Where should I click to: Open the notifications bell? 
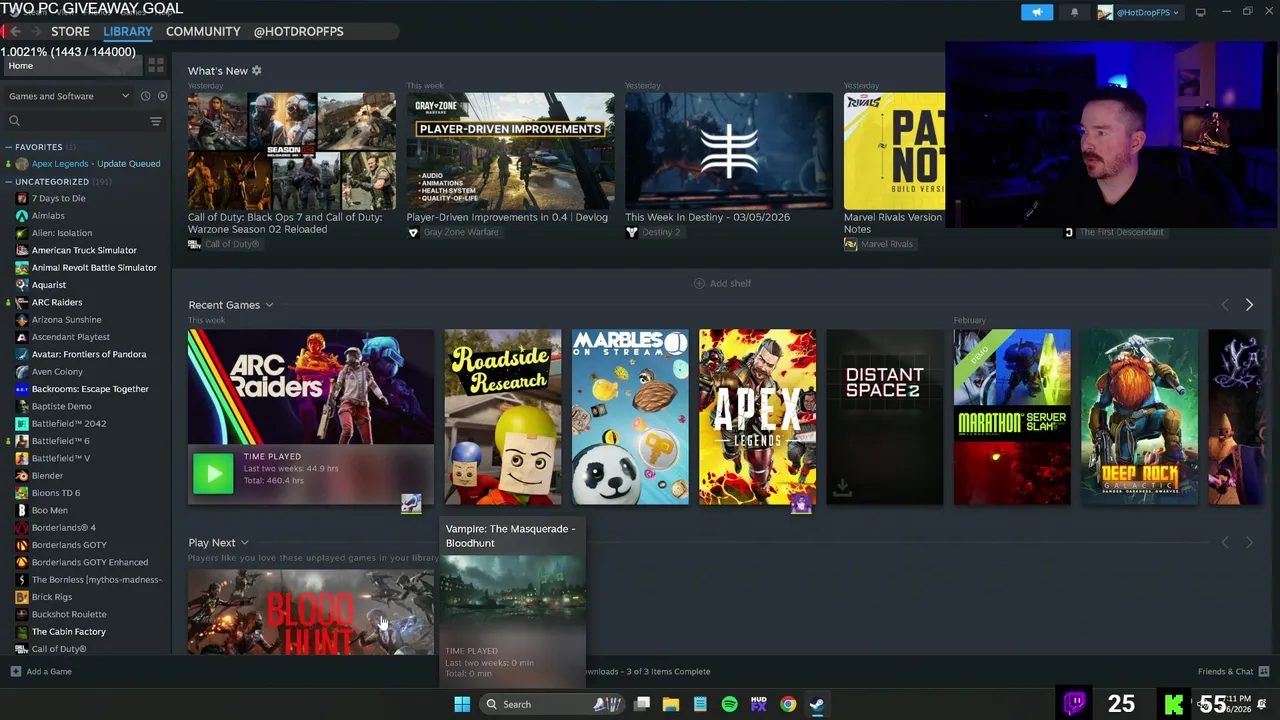pyautogui.click(x=1074, y=12)
